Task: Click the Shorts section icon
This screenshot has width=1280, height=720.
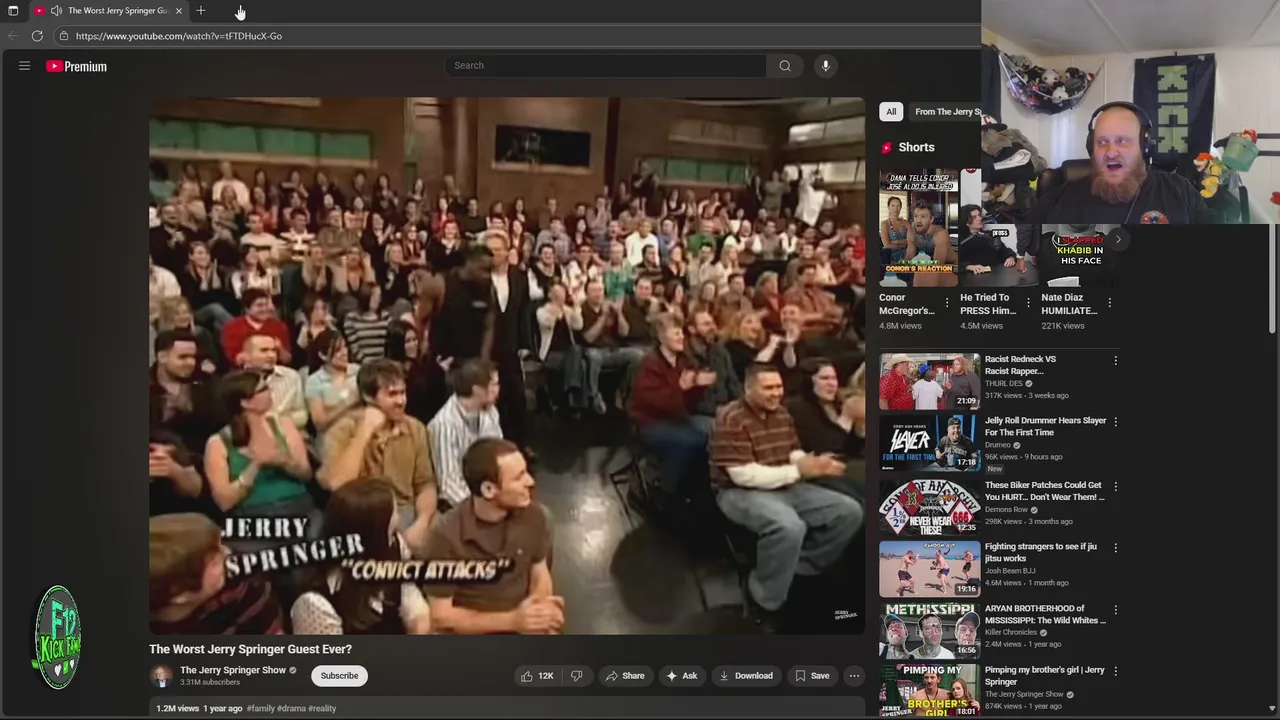Action: 886,147
